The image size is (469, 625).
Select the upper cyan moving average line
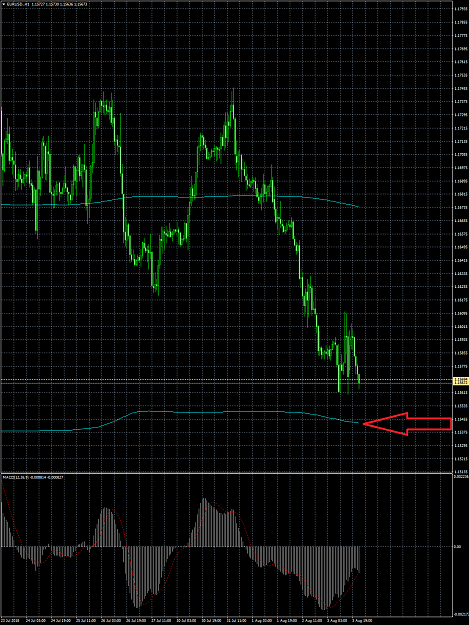[179, 198]
